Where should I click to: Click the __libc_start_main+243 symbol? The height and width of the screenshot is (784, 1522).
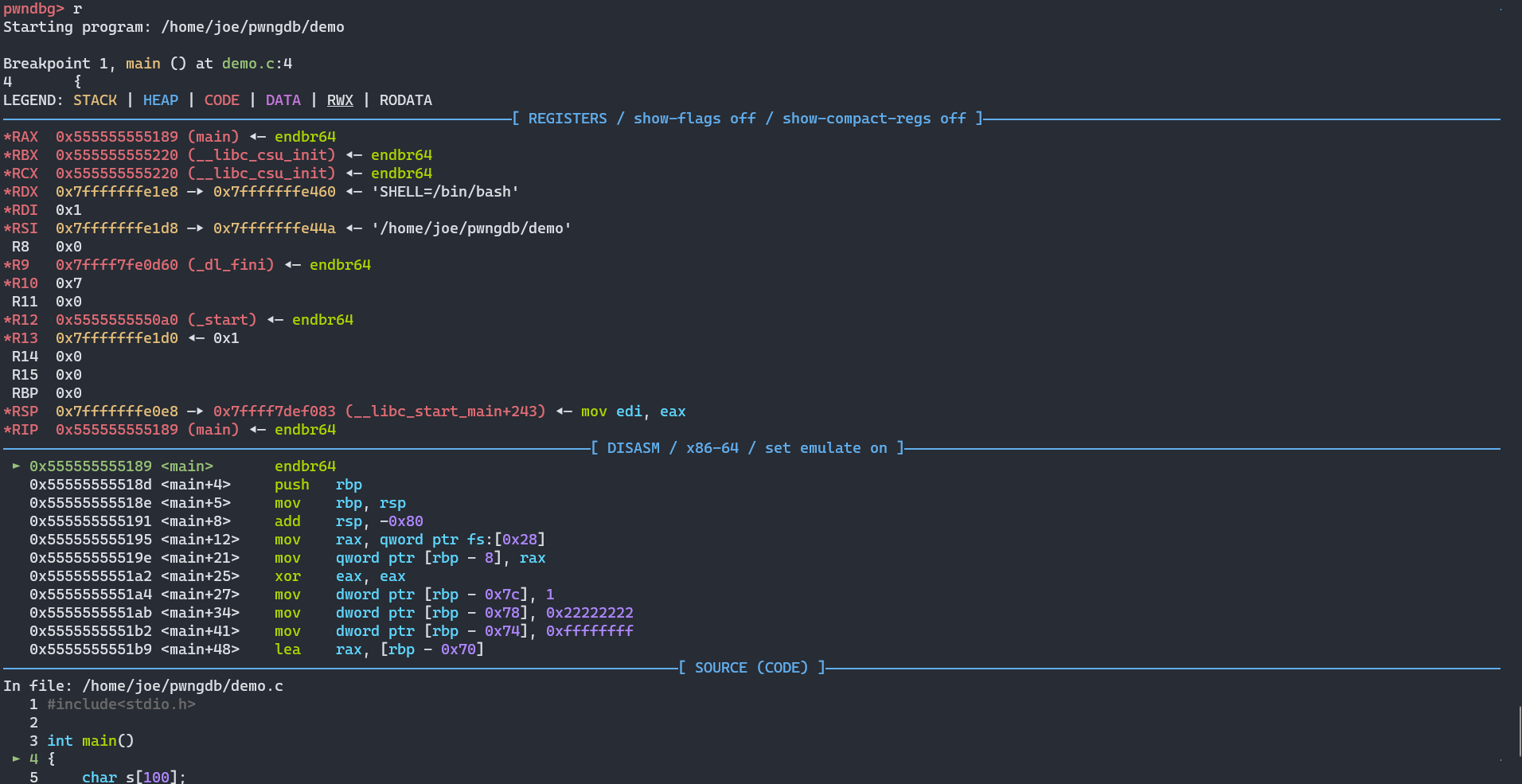pos(446,412)
